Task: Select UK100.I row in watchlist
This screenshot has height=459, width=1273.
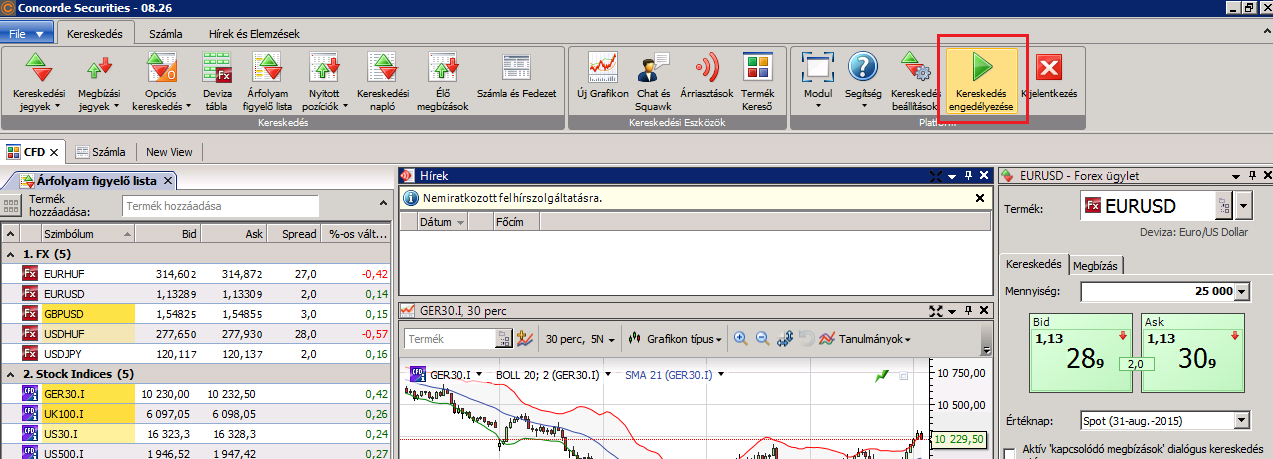Action: tap(196, 414)
